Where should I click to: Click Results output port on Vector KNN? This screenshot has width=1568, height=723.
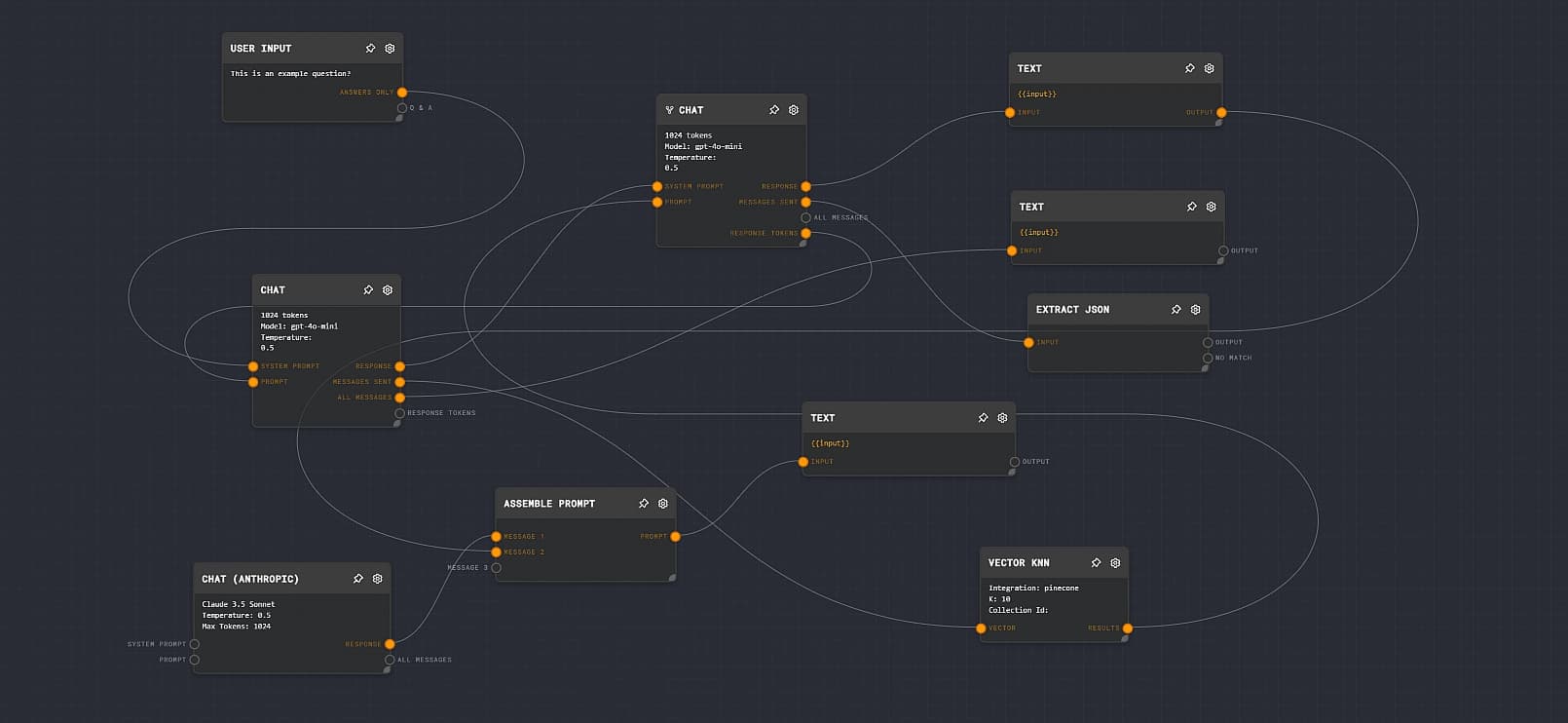1128,628
